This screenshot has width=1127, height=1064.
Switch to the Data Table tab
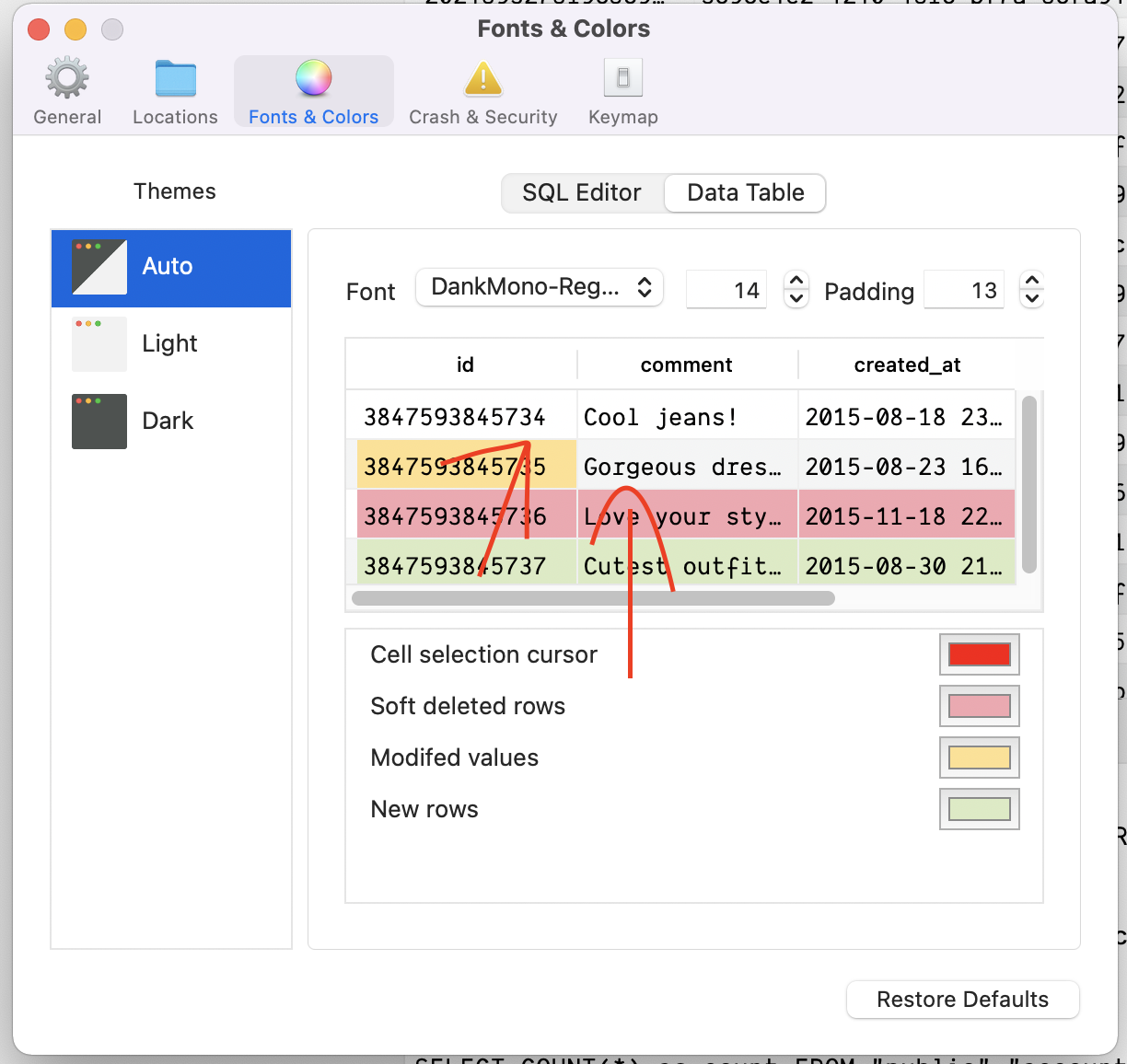point(744,193)
